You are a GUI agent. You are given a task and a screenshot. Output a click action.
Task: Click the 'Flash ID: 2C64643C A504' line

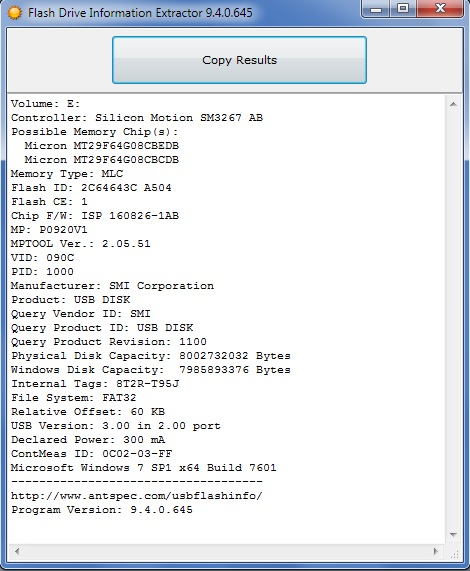[91, 188]
